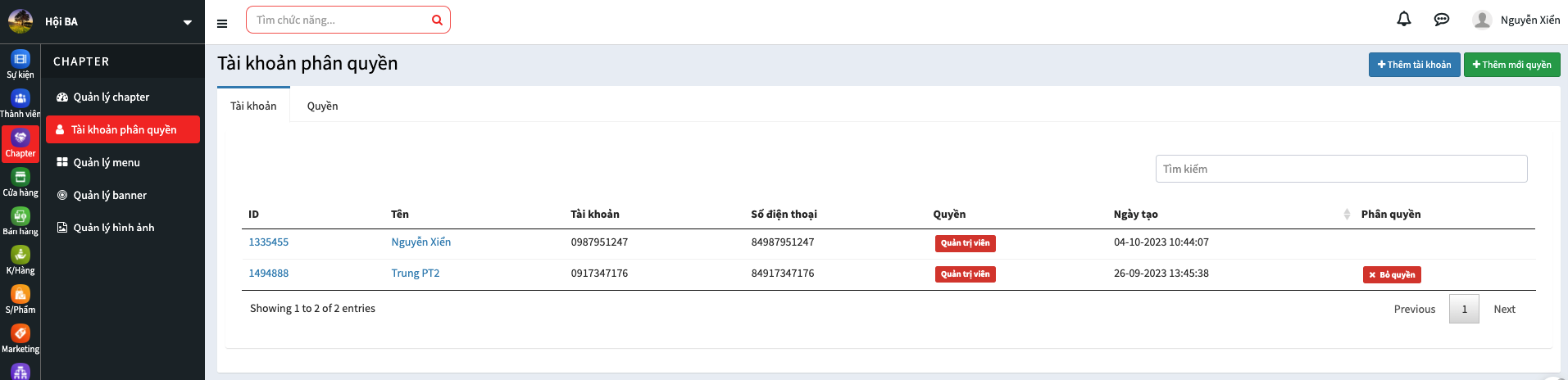Select the S/Phẩm sidebar icon
Screen dimensions: 1568x380
tap(20, 299)
